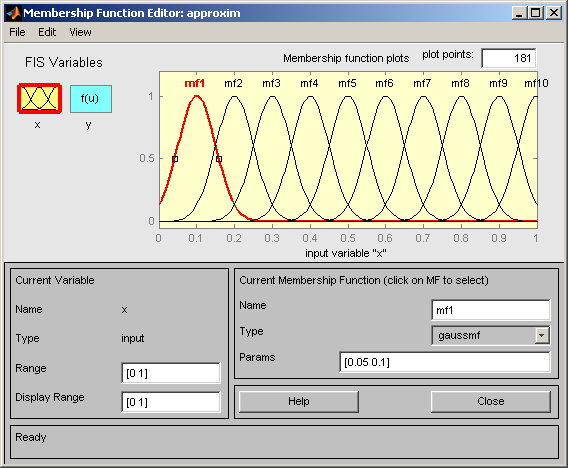Open the View menu

click(80, 32)
